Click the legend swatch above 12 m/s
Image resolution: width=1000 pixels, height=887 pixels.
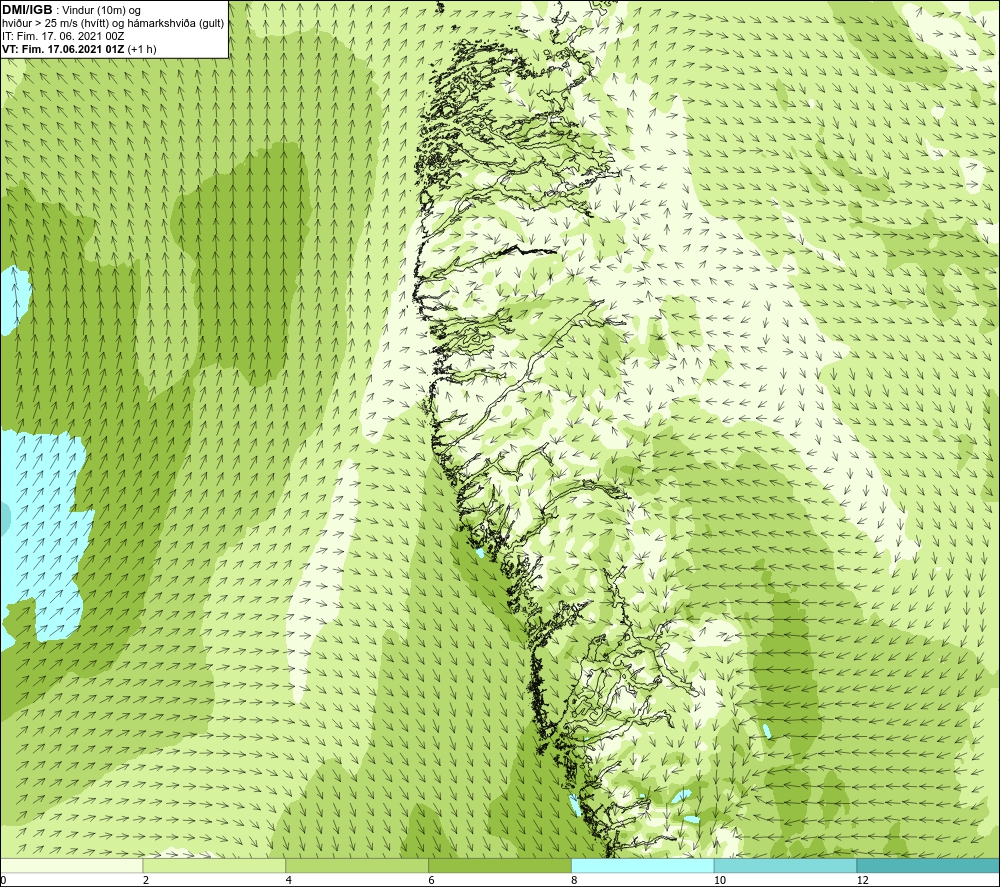click(x=929, y=865)
